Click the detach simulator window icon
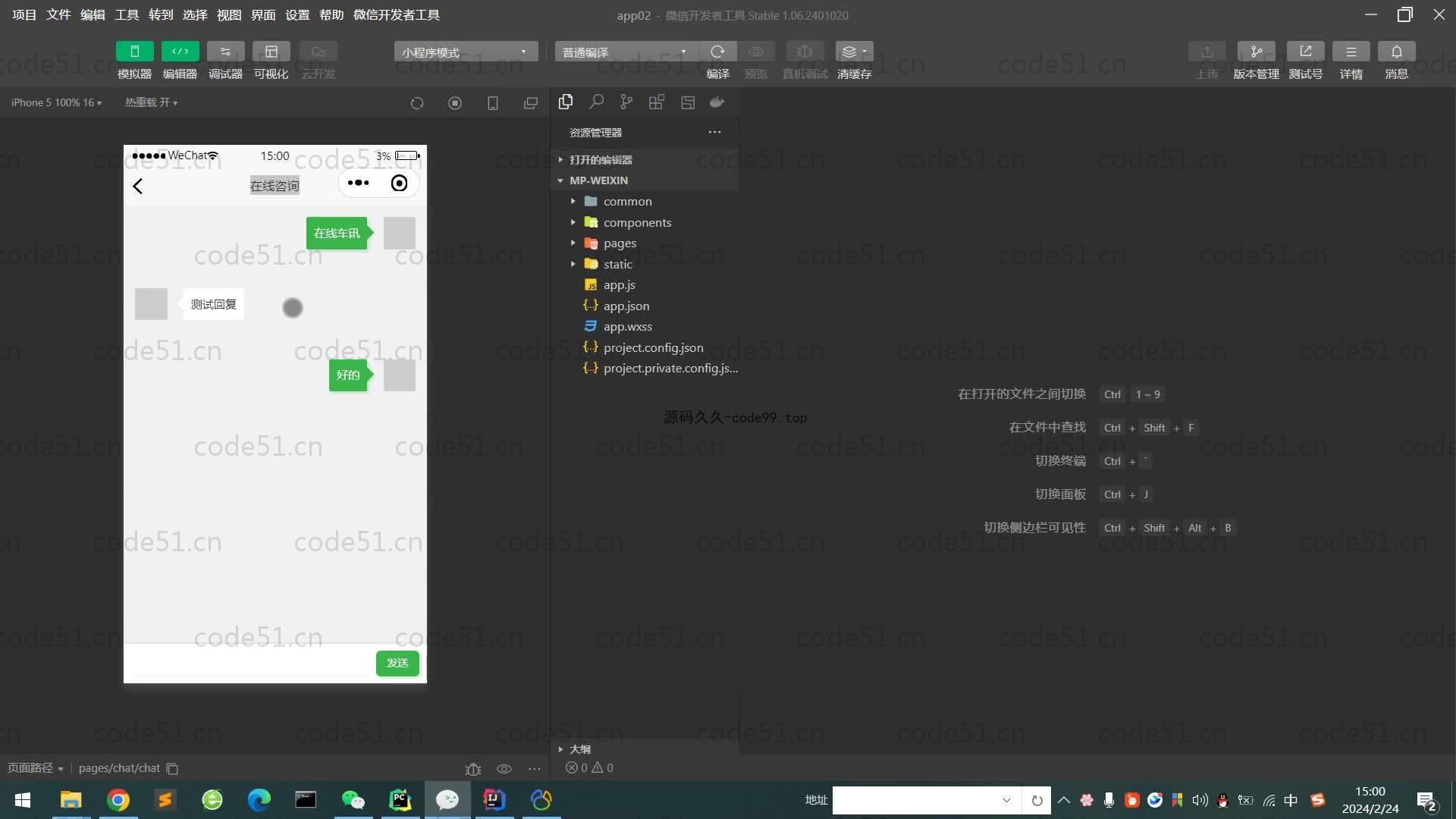 click(531, 103)
